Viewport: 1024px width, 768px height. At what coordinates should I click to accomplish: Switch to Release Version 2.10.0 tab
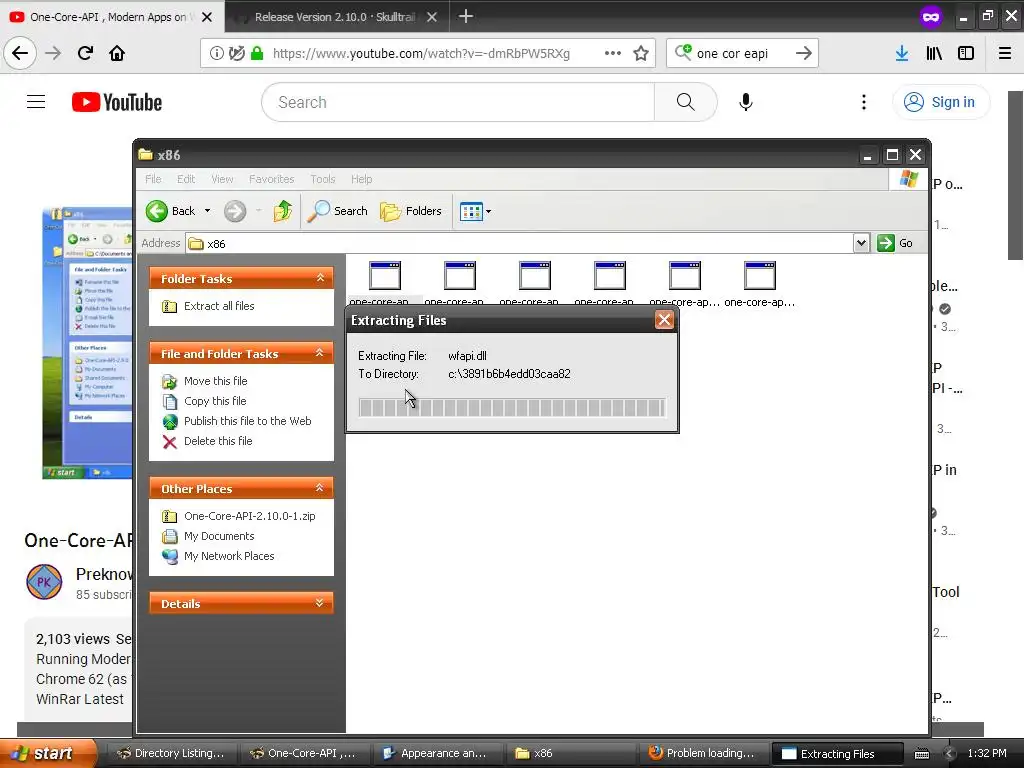tap(334, 17)
